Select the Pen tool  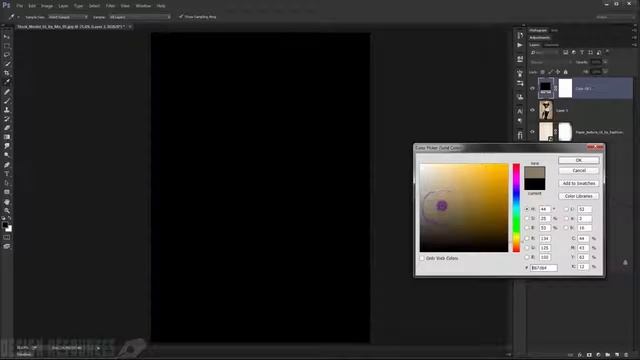7,164
